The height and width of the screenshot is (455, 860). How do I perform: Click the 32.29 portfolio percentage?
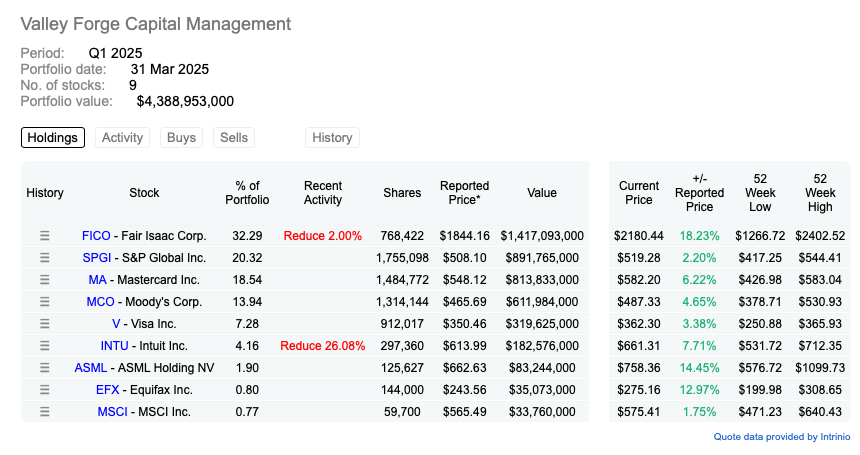[247, 236]
